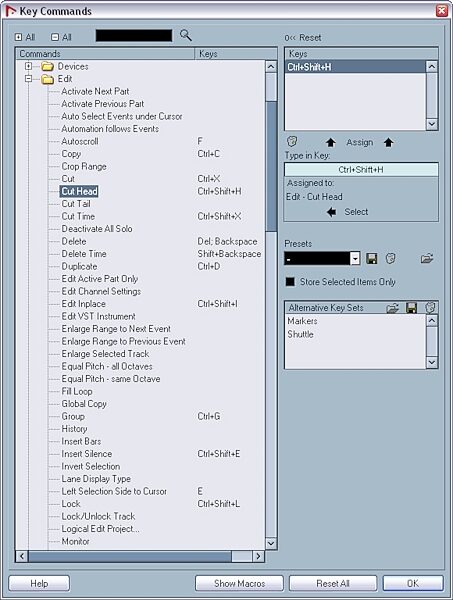453x600 pixels.
Task: Click the Commands column header
Action: (x=105, y=54)
